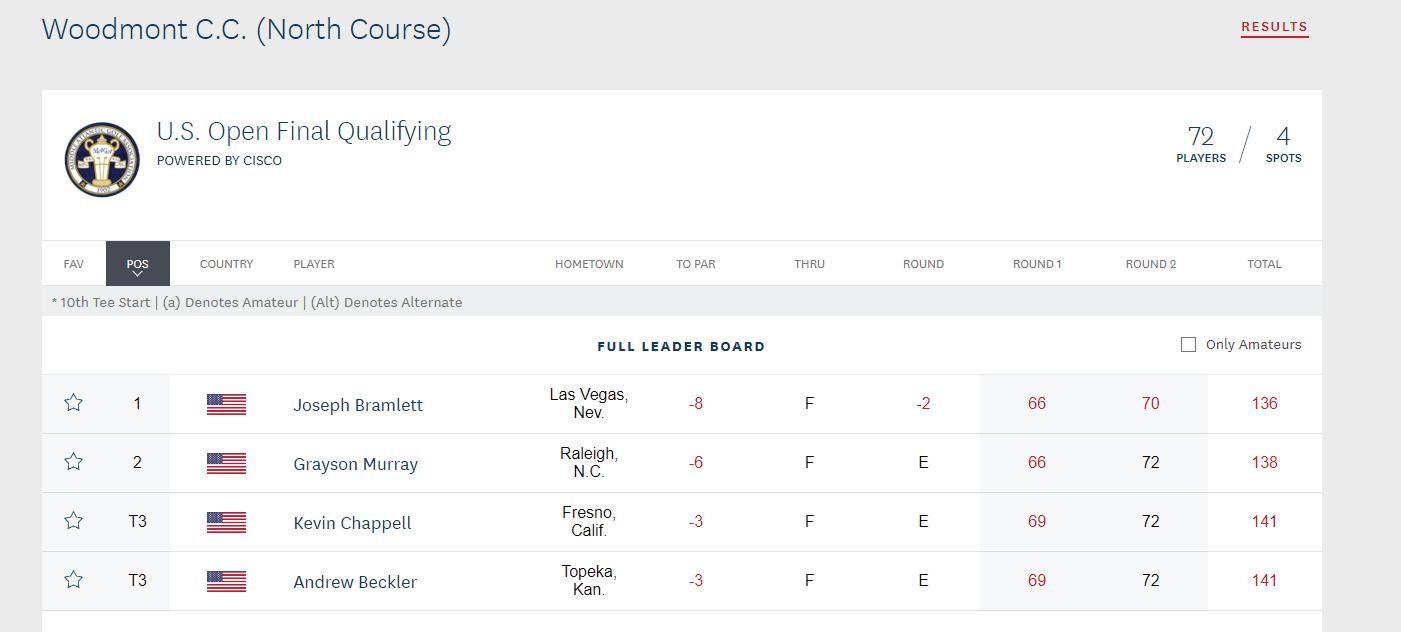Sort by the PLAYER column header
Screen dimensions: 1401x632
click(x=314, y=264)
